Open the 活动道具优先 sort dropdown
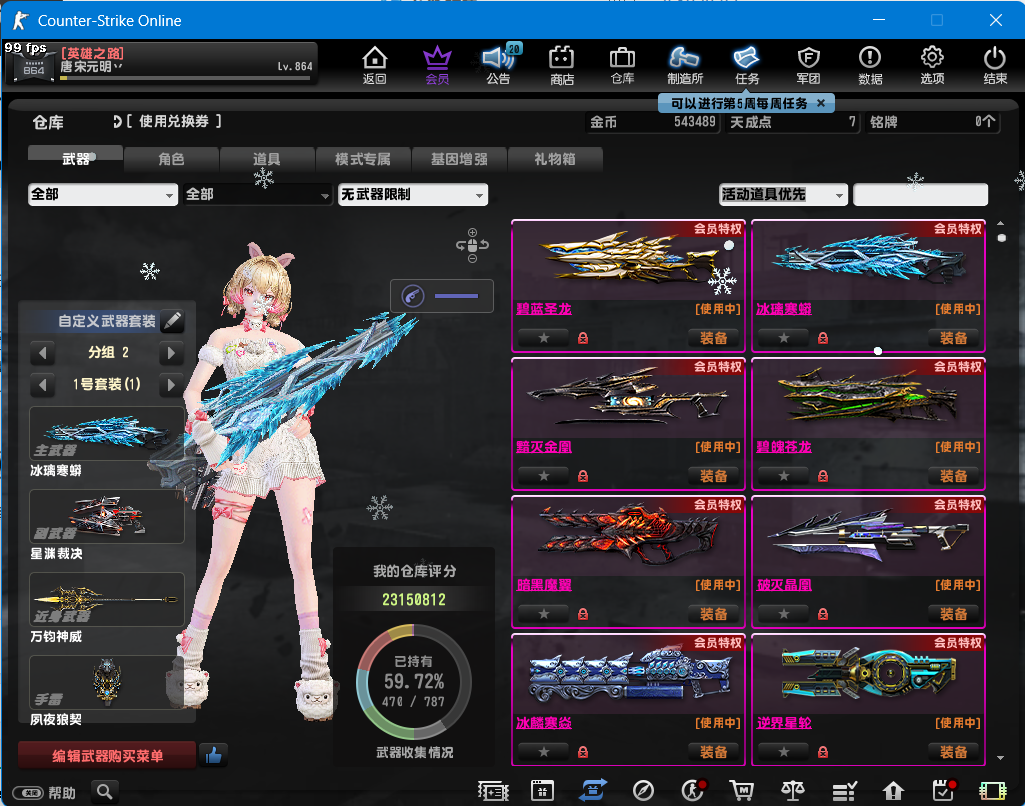Viewport: 1025px width, 806px height. click(783, 195)
